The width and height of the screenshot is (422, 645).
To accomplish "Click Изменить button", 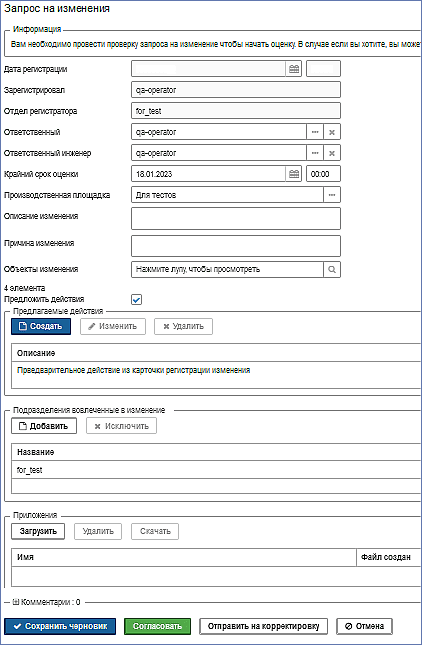I will [x=113, y=326].
